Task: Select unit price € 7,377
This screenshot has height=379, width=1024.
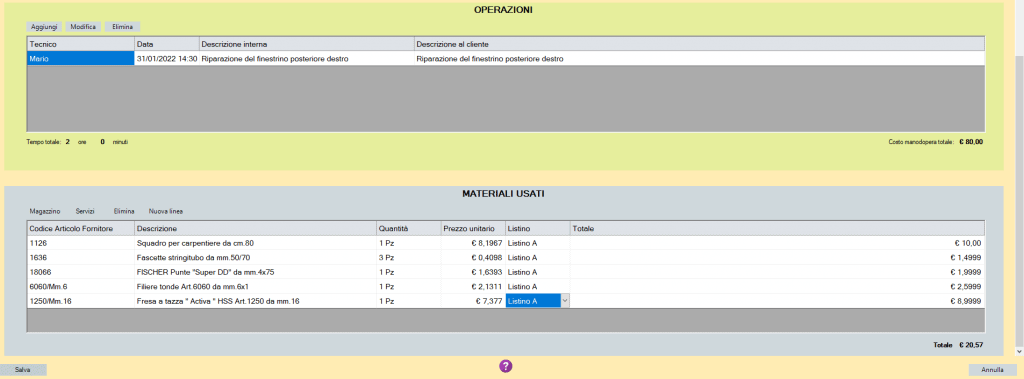Action: 473,301
